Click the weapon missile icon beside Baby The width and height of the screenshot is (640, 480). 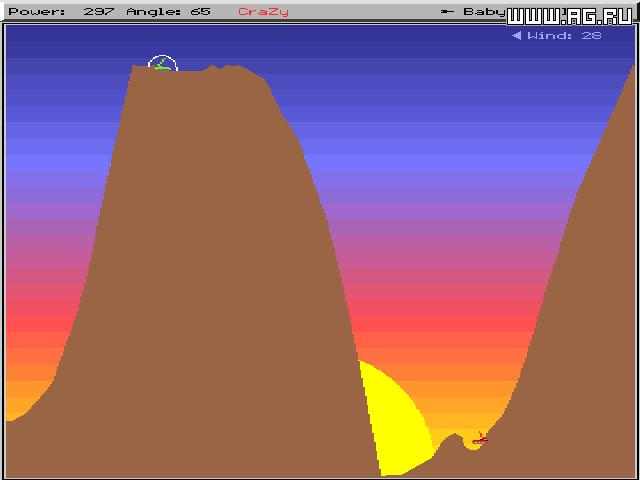[x=447, y=11]
